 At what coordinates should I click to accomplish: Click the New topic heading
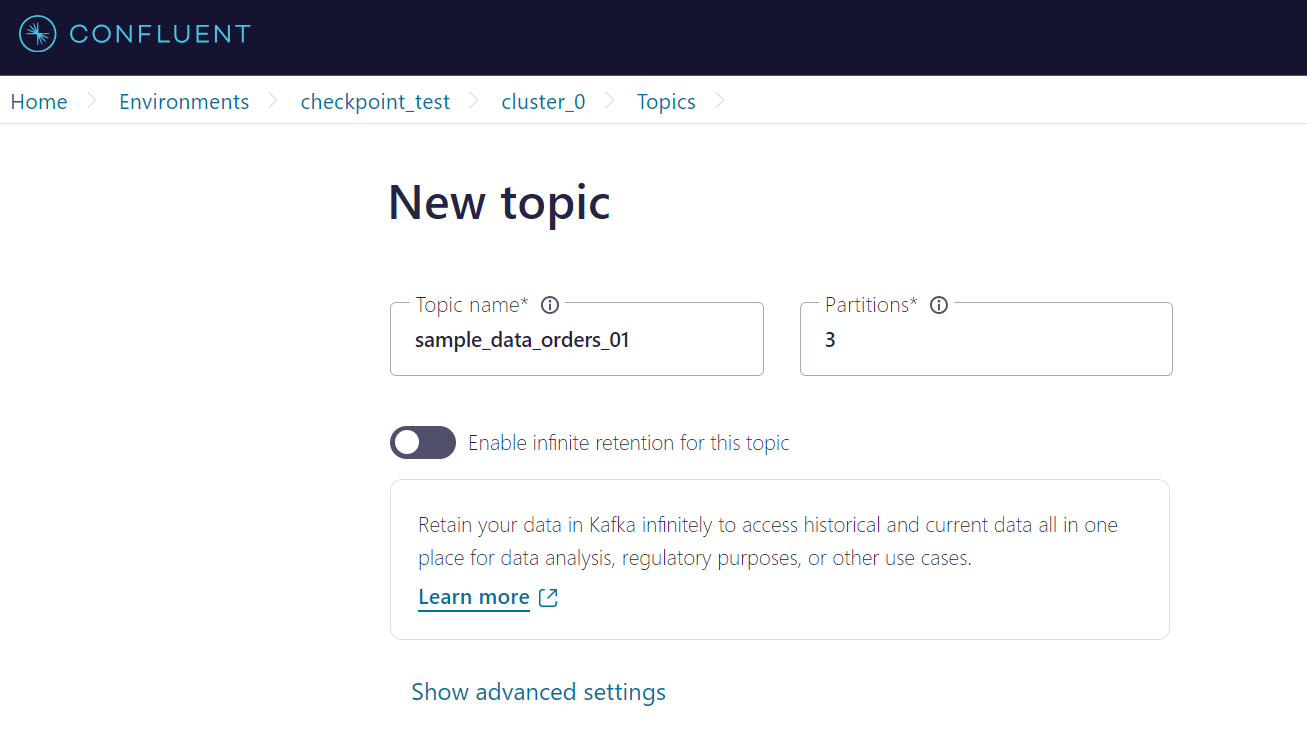[499, 203]
